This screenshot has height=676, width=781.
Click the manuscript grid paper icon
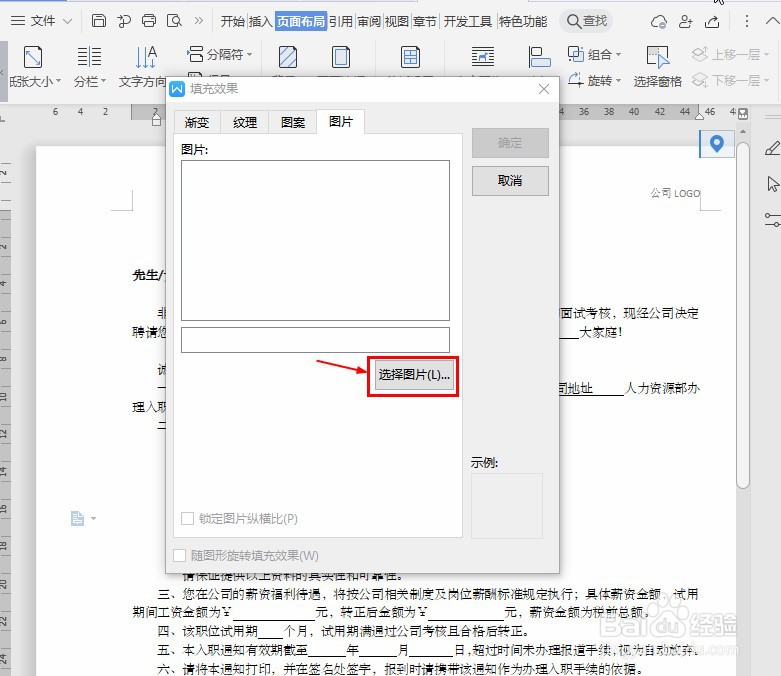pyautogui.click(x=410, y=57)
